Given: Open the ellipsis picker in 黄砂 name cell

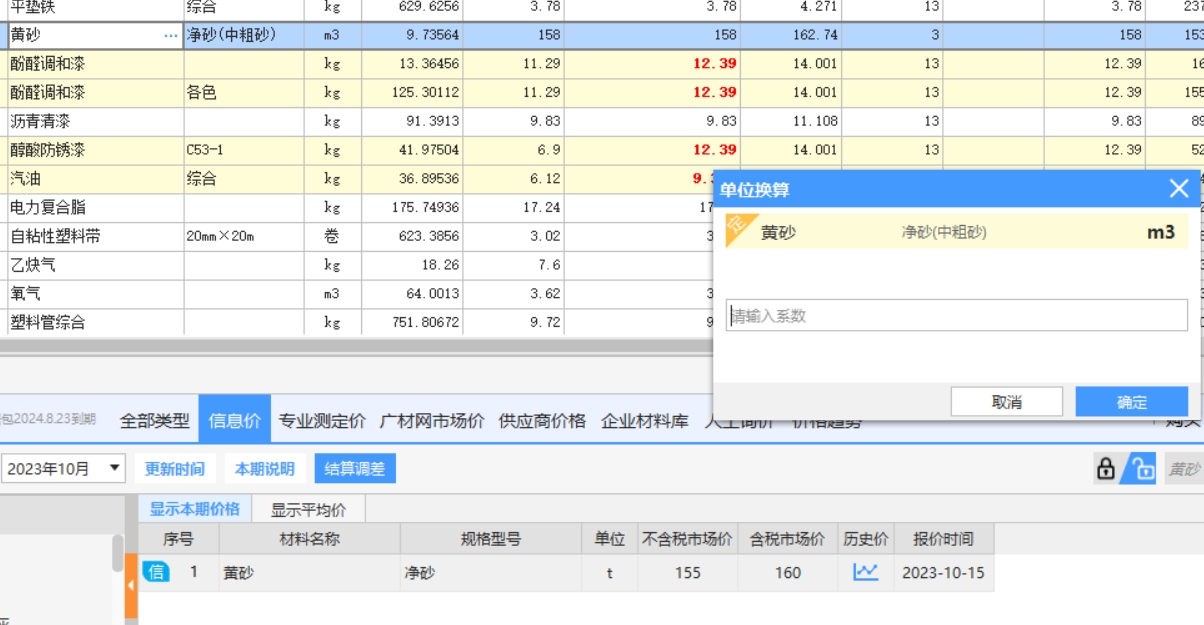Looking at the screenshot, I should [170, 35].
